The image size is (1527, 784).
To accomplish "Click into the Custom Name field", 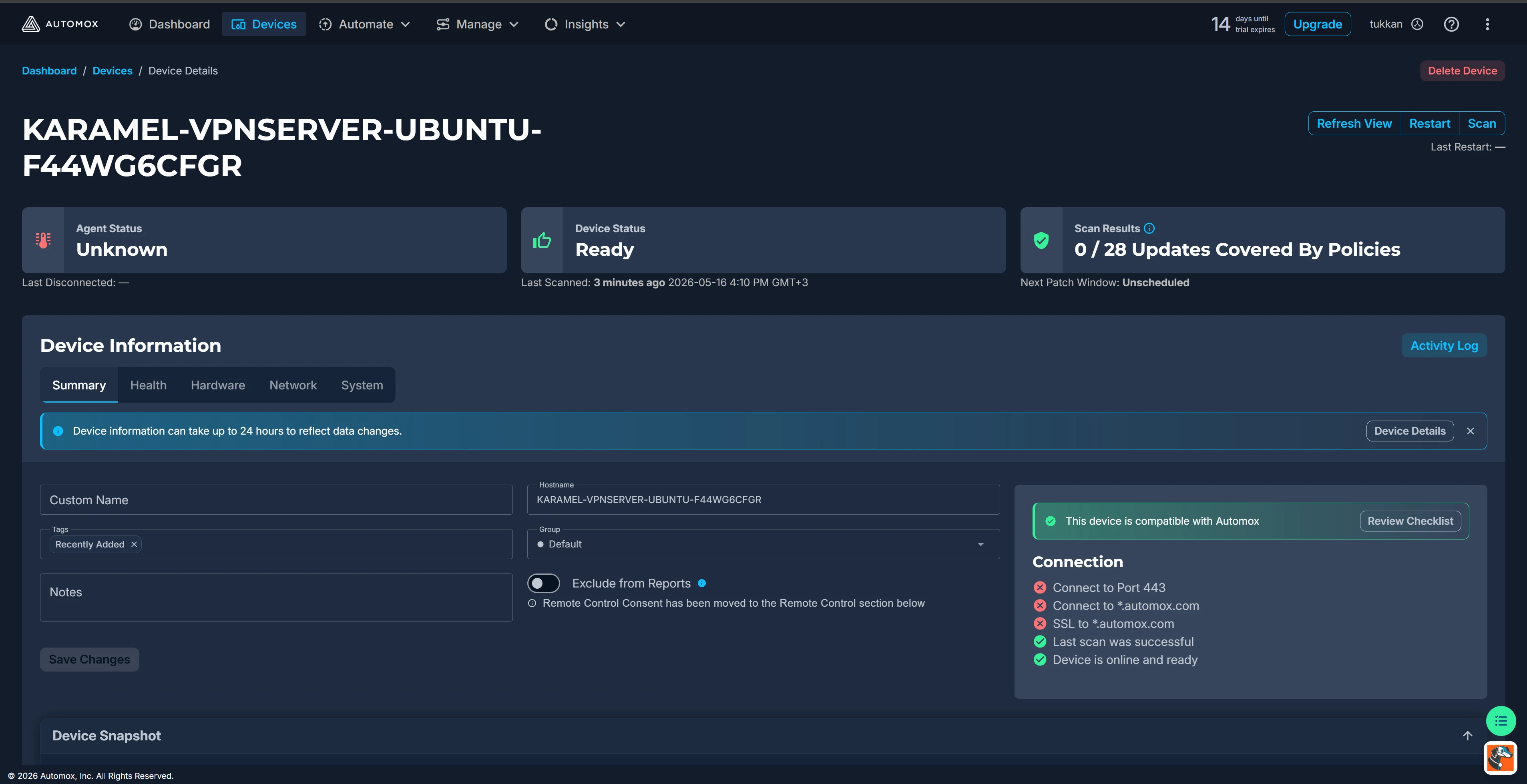I will pos(276,500).
